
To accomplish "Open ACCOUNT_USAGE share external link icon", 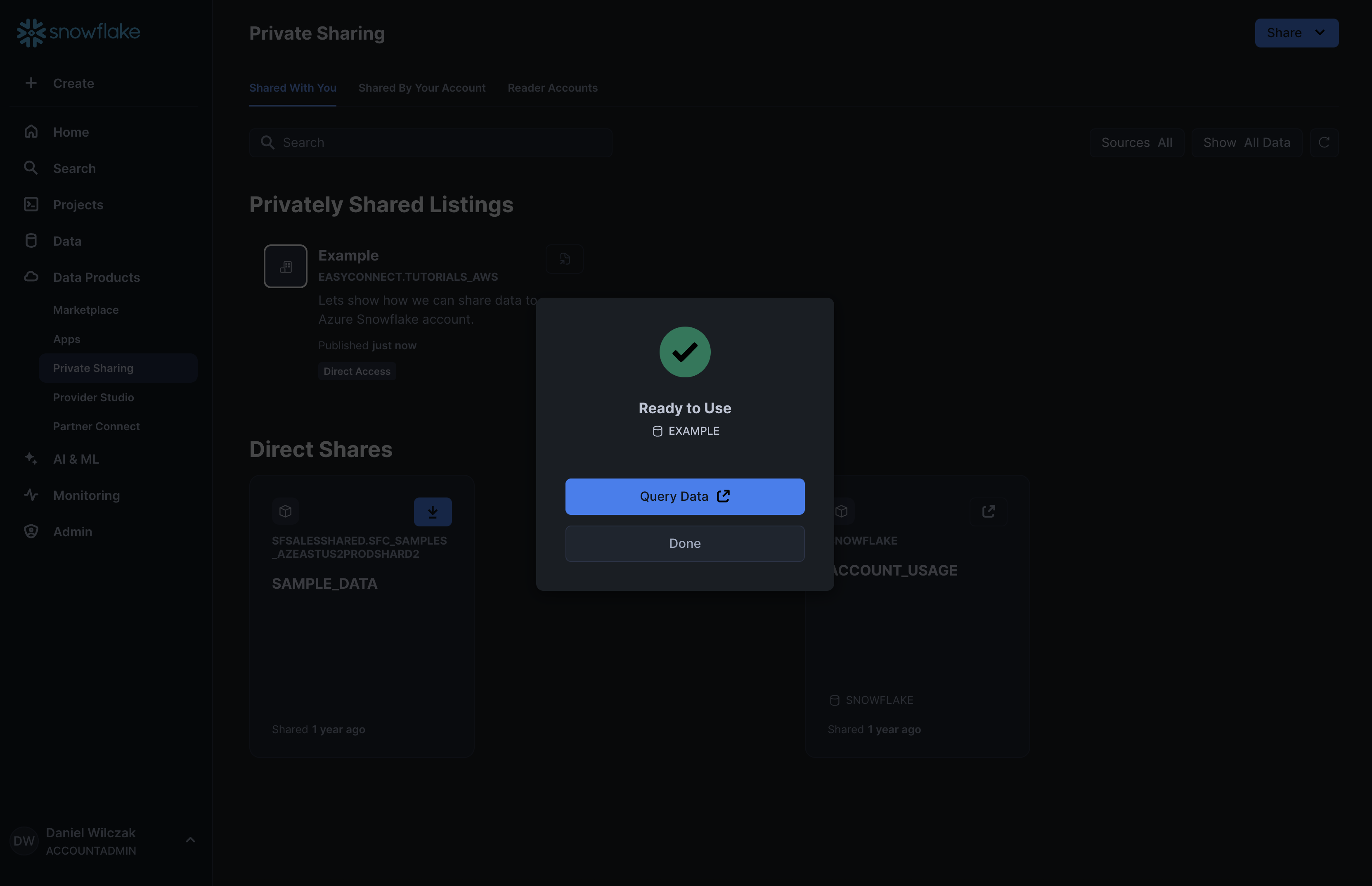I will 988,511.
